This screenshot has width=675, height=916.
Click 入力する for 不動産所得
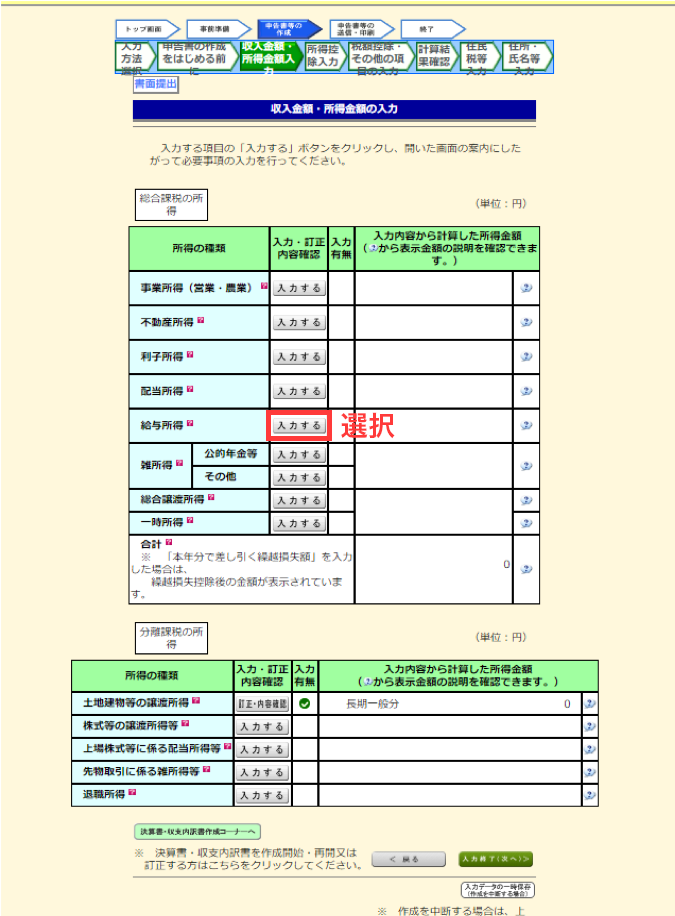299,322
